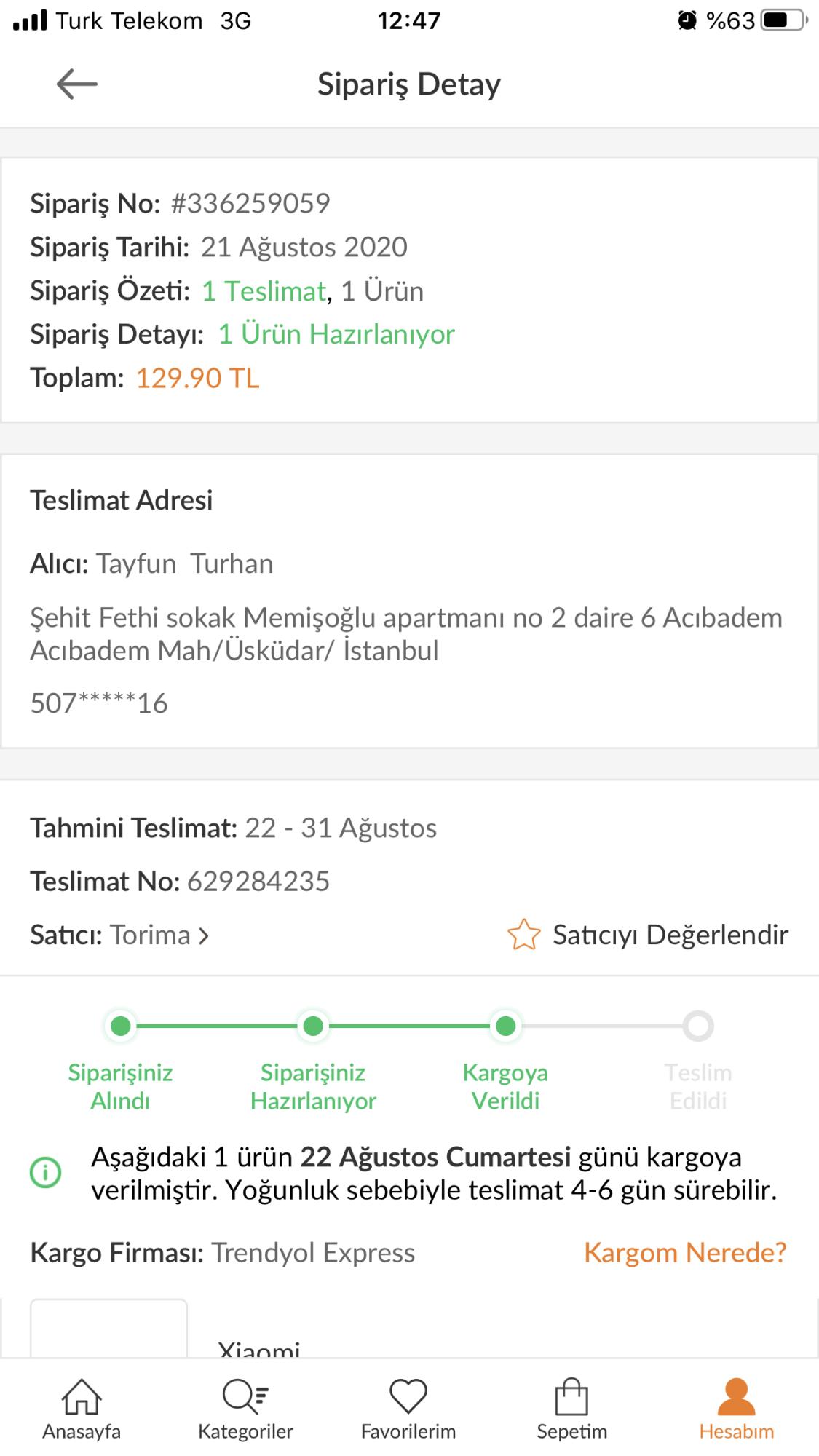Open '1 Teslimat' green link
This screenshot has width=819, height=1456.
[264, 291]
